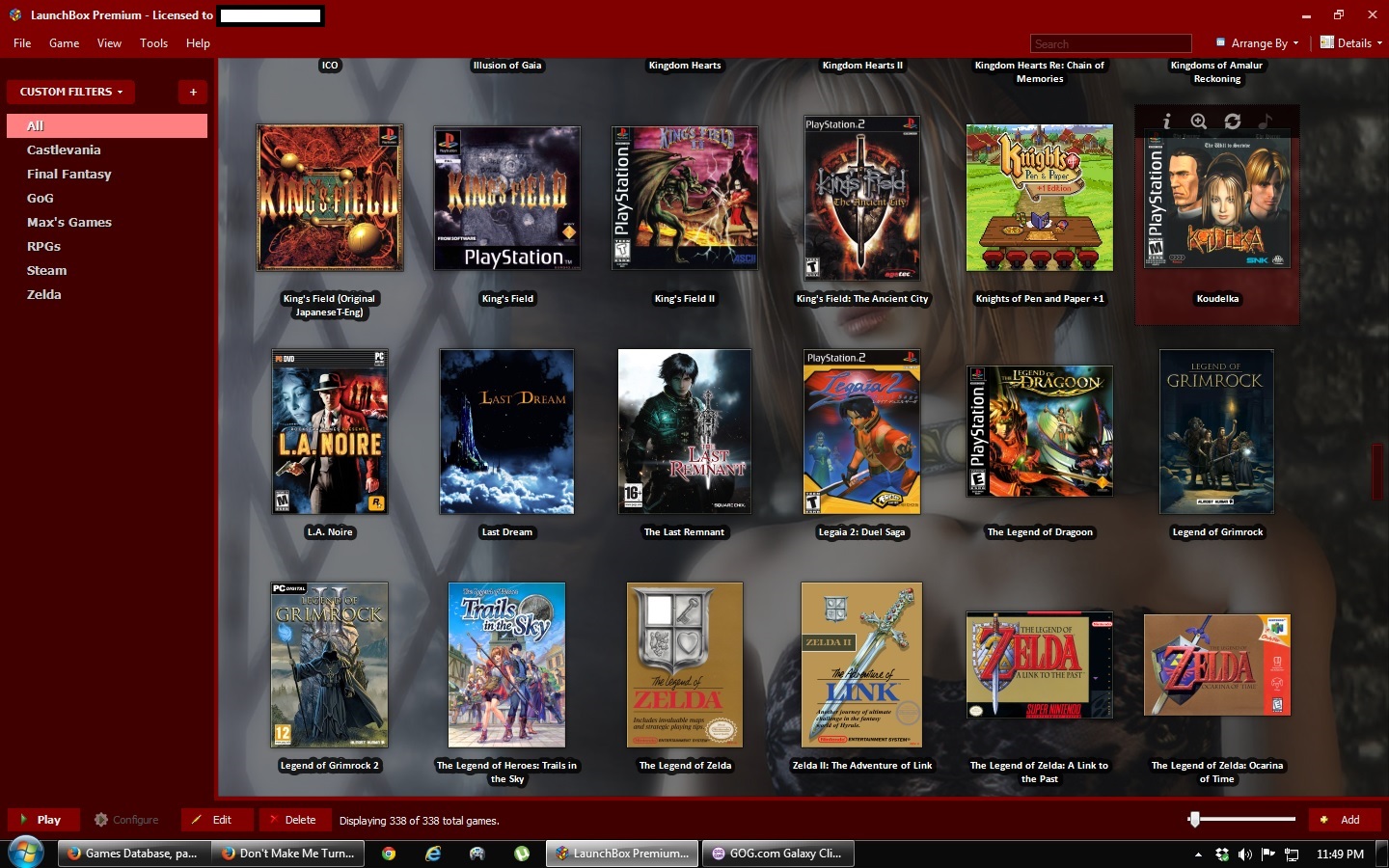The width and height of the screenshot is (1389, 868).
Task: Select the Zelda filter
Action: (x=107, y=295)
